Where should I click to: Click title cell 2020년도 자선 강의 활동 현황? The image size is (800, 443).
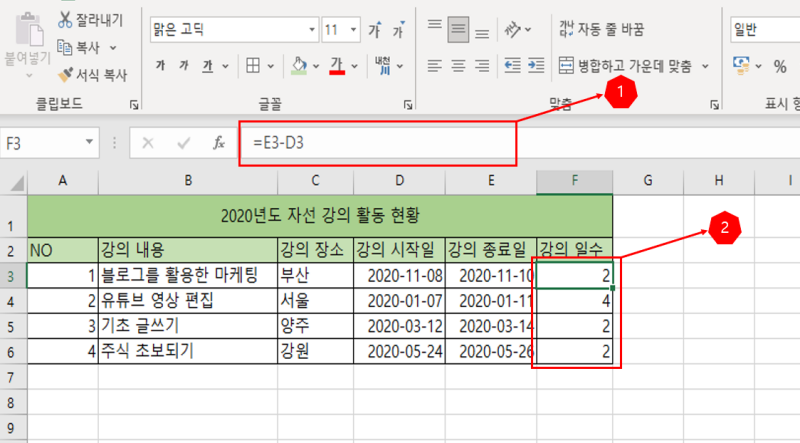click(x=320, y=215)
